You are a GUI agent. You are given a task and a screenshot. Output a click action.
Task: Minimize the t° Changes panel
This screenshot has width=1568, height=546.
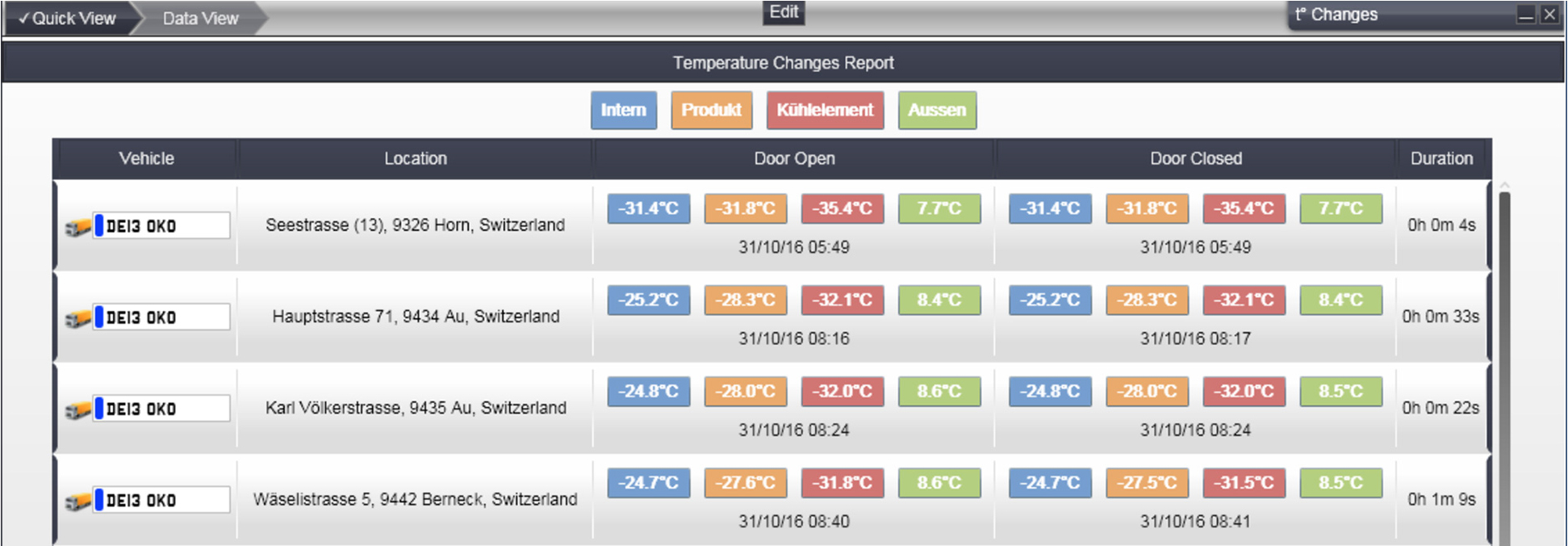tap(1526, 15)
